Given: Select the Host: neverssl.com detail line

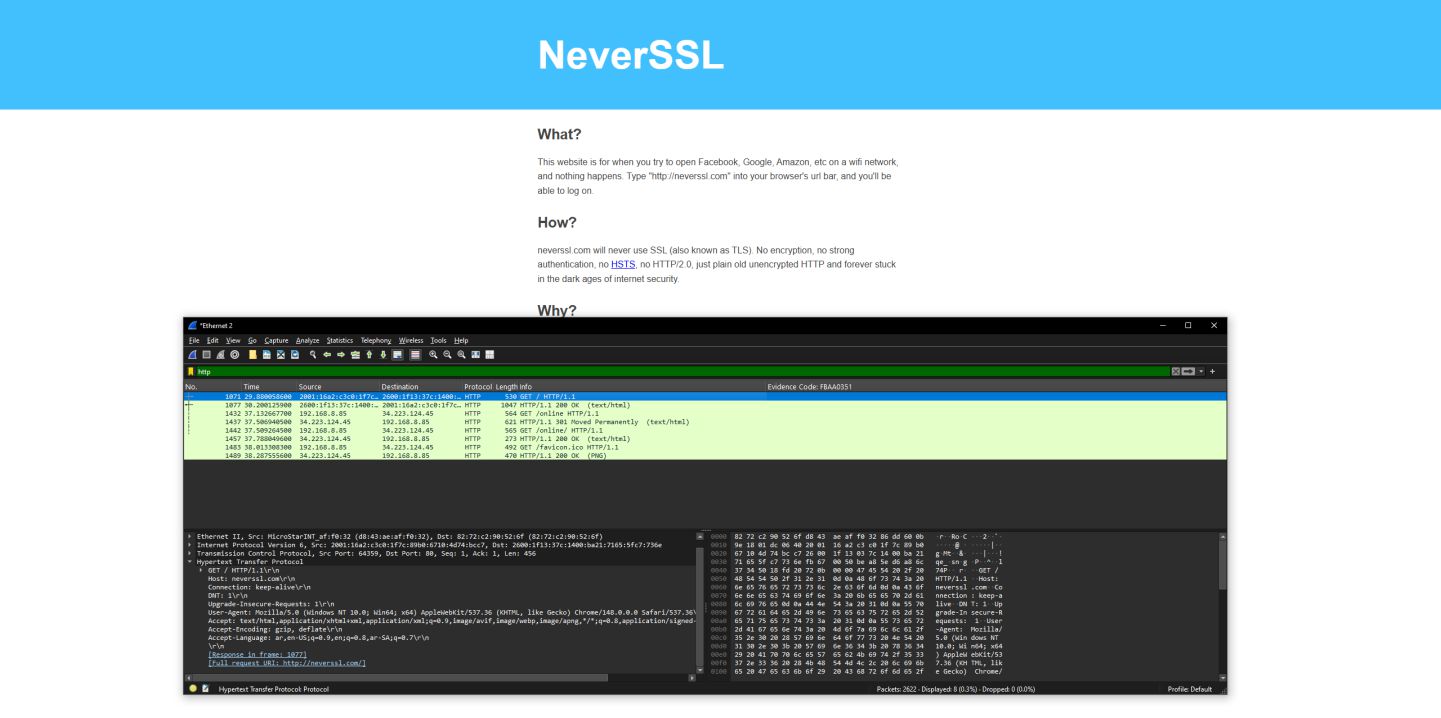Looking at the screenshot, I should tap(251, 579).
